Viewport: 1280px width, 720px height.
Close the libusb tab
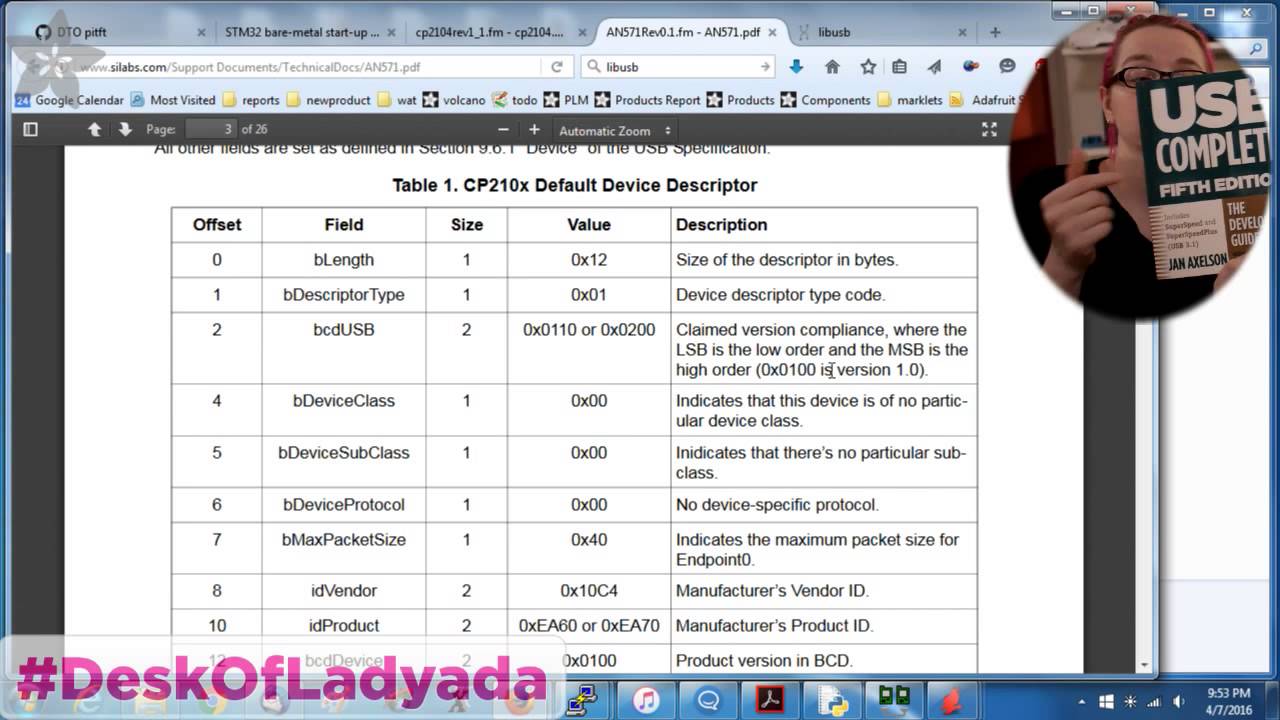coord(962,32)
